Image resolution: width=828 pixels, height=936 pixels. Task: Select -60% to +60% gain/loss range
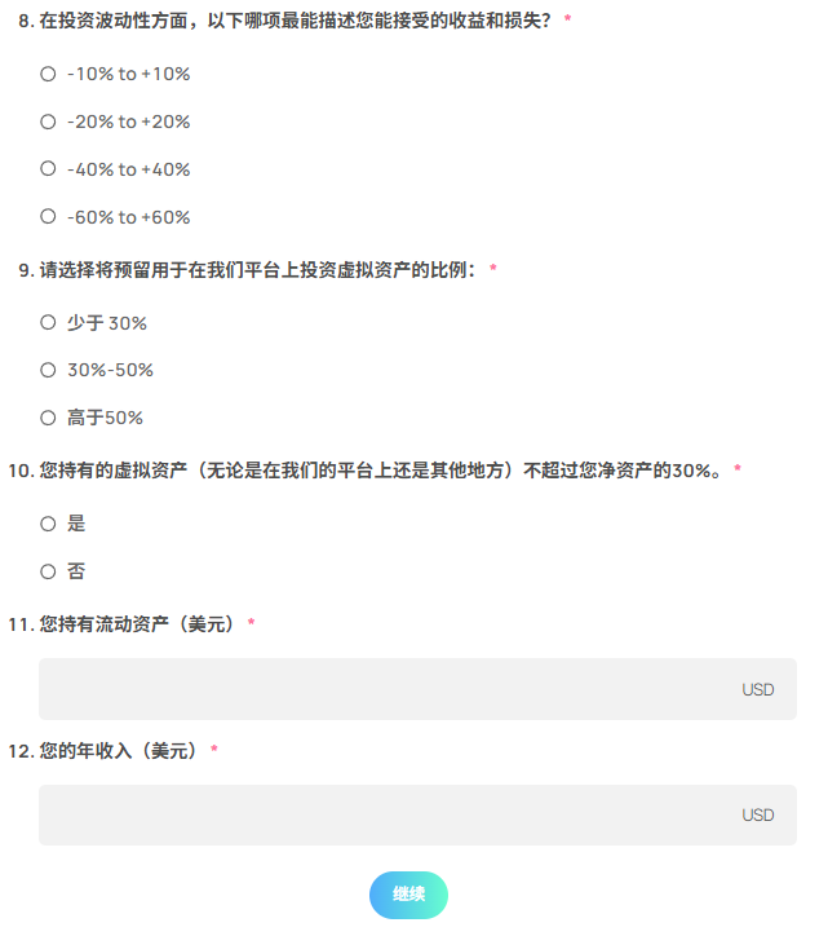point(48,216)
